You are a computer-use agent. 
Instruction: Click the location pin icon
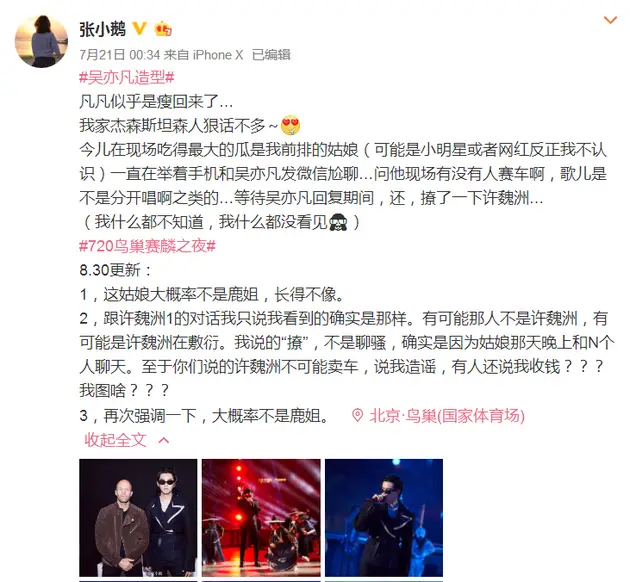(x=357, y=415)
